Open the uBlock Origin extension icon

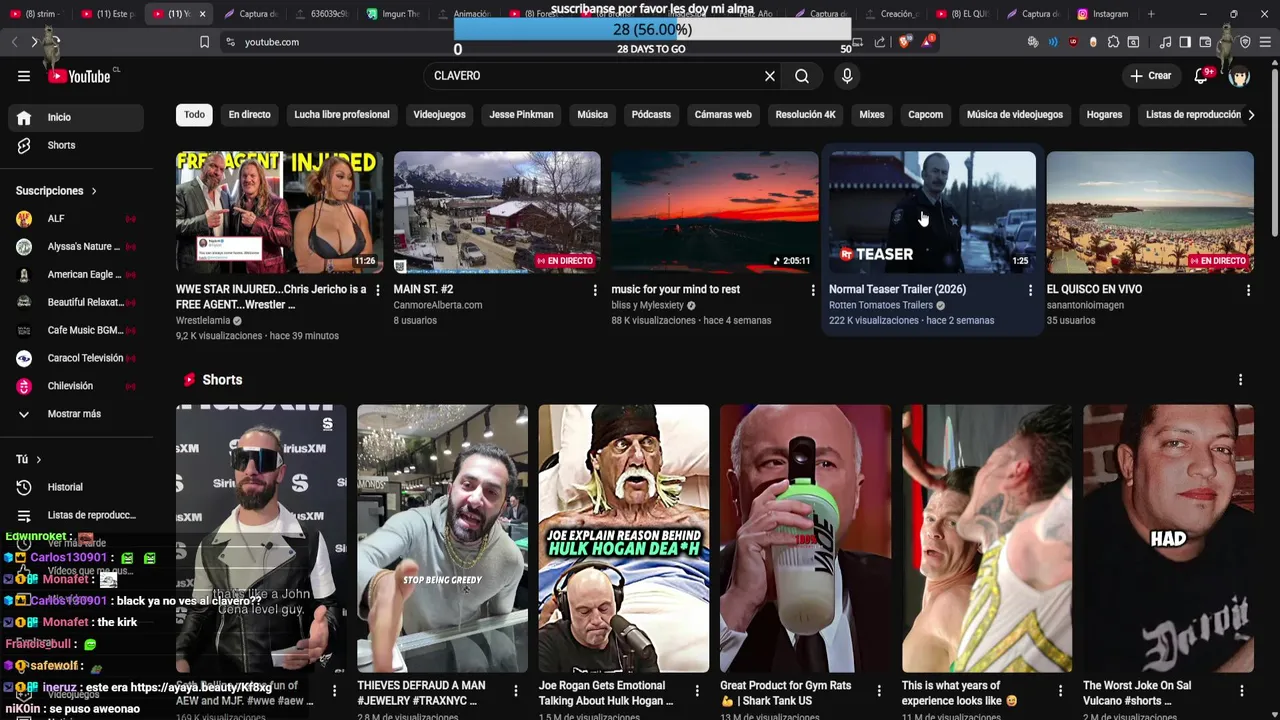(1073, 42)
